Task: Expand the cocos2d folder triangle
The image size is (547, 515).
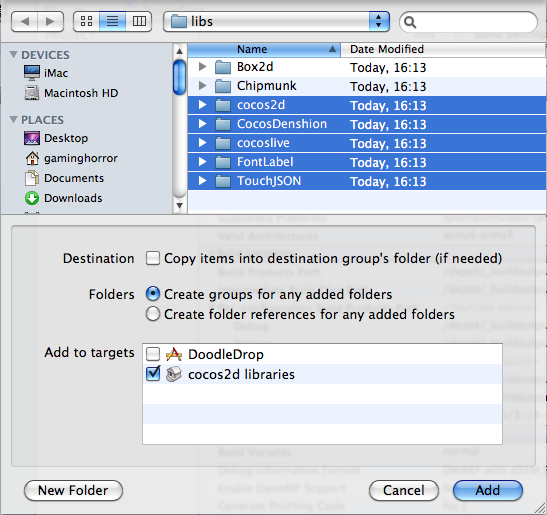Action: coord(202,105)
